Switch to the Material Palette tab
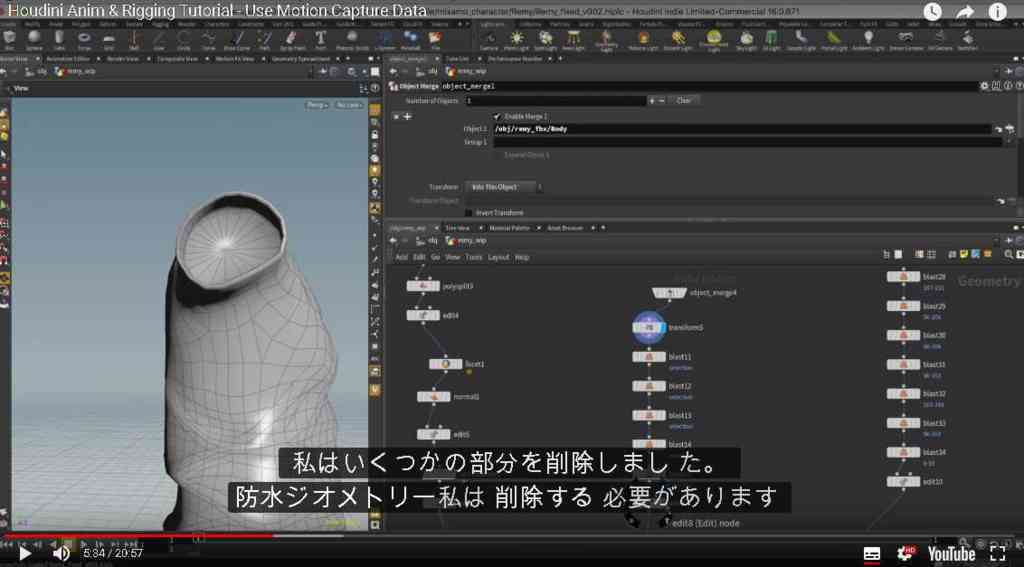The image size is (1024, 567). point(509,228)
